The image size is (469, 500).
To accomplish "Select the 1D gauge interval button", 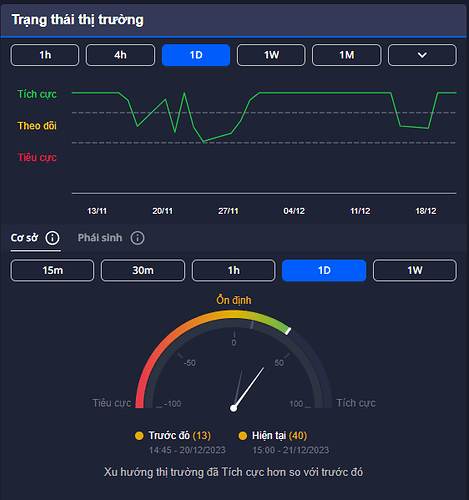I will [x=324, y=270].
